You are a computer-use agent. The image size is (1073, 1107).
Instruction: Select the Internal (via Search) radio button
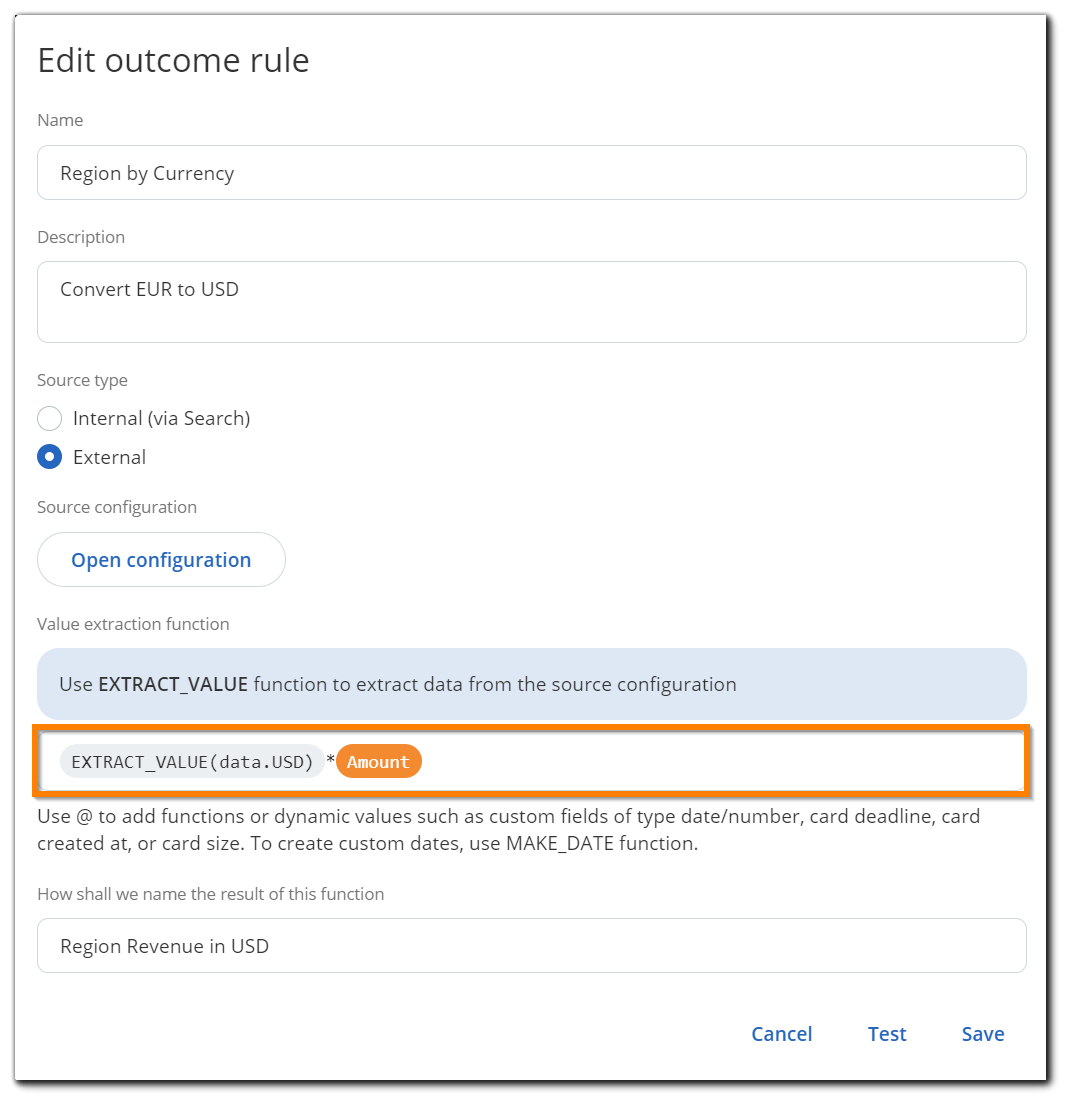tap(50, 418)
